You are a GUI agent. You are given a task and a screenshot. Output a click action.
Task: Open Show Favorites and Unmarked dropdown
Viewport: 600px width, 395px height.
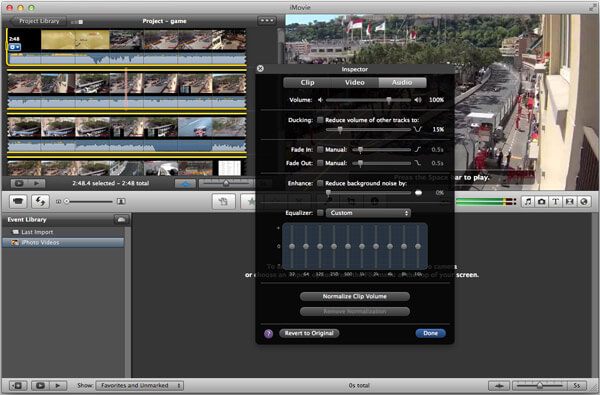[140, 385]
